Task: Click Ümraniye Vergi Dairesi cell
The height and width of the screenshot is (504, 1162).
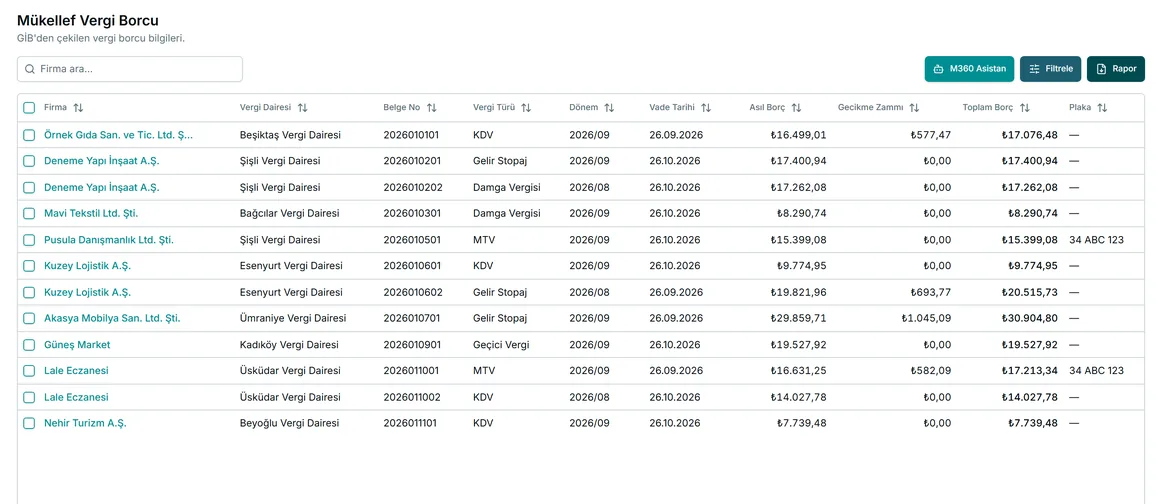Action: (293, 318)
